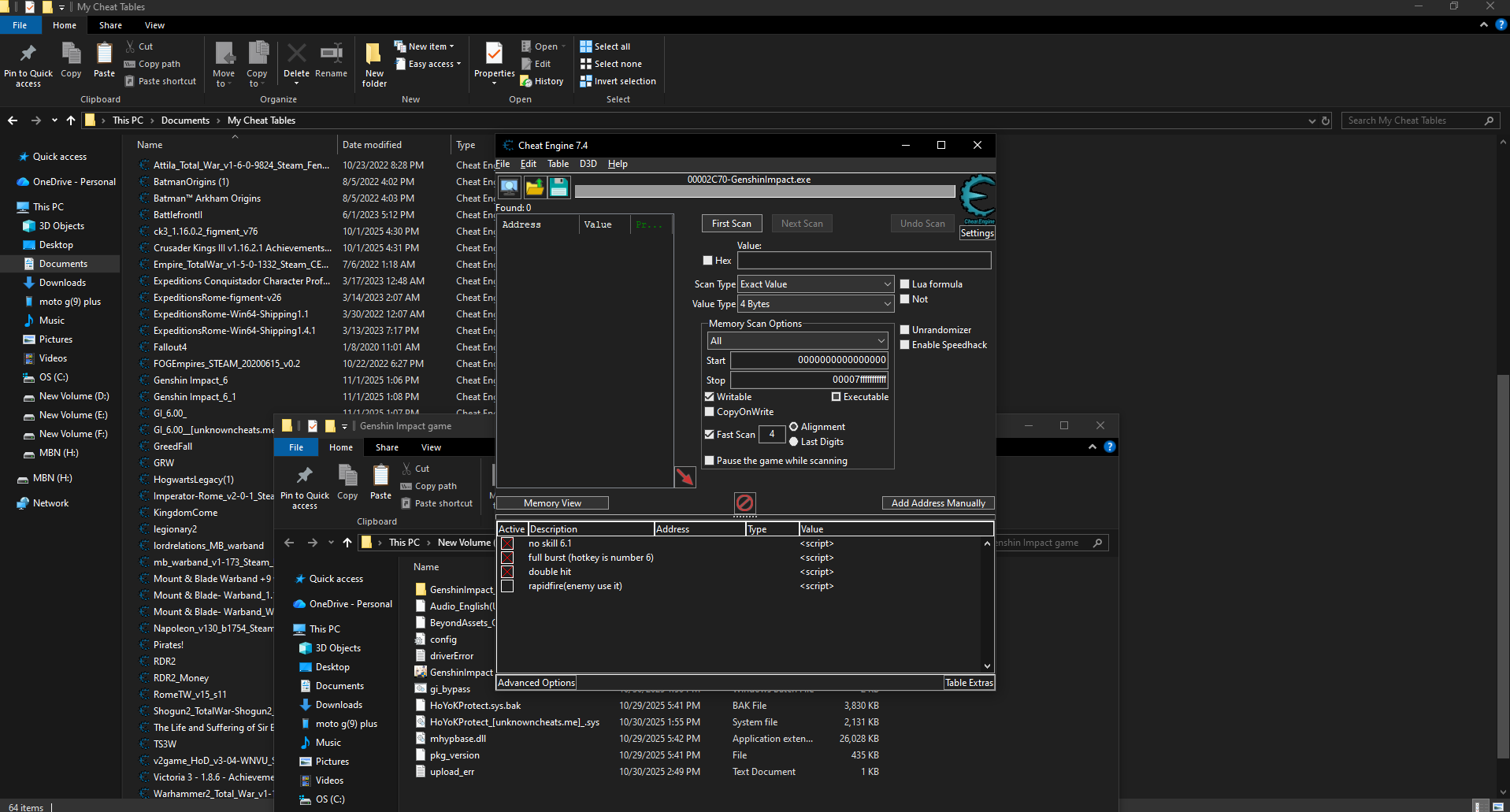The image size is (1510, 812).
Task: Click the Add Address Manually button
Action: point(937,503)
